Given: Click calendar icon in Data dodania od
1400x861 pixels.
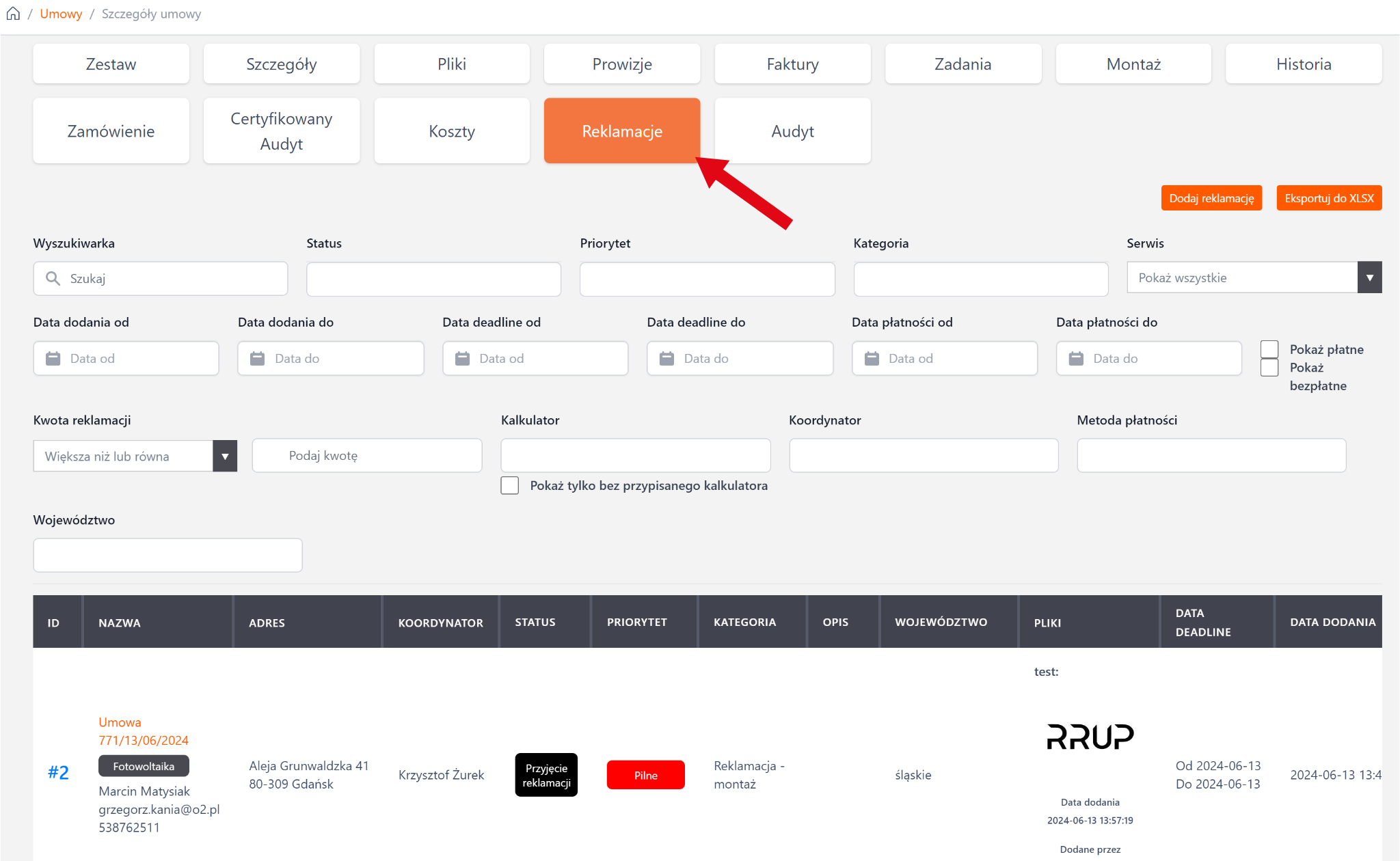Looking at the screenshot, I should coord(53,358).
